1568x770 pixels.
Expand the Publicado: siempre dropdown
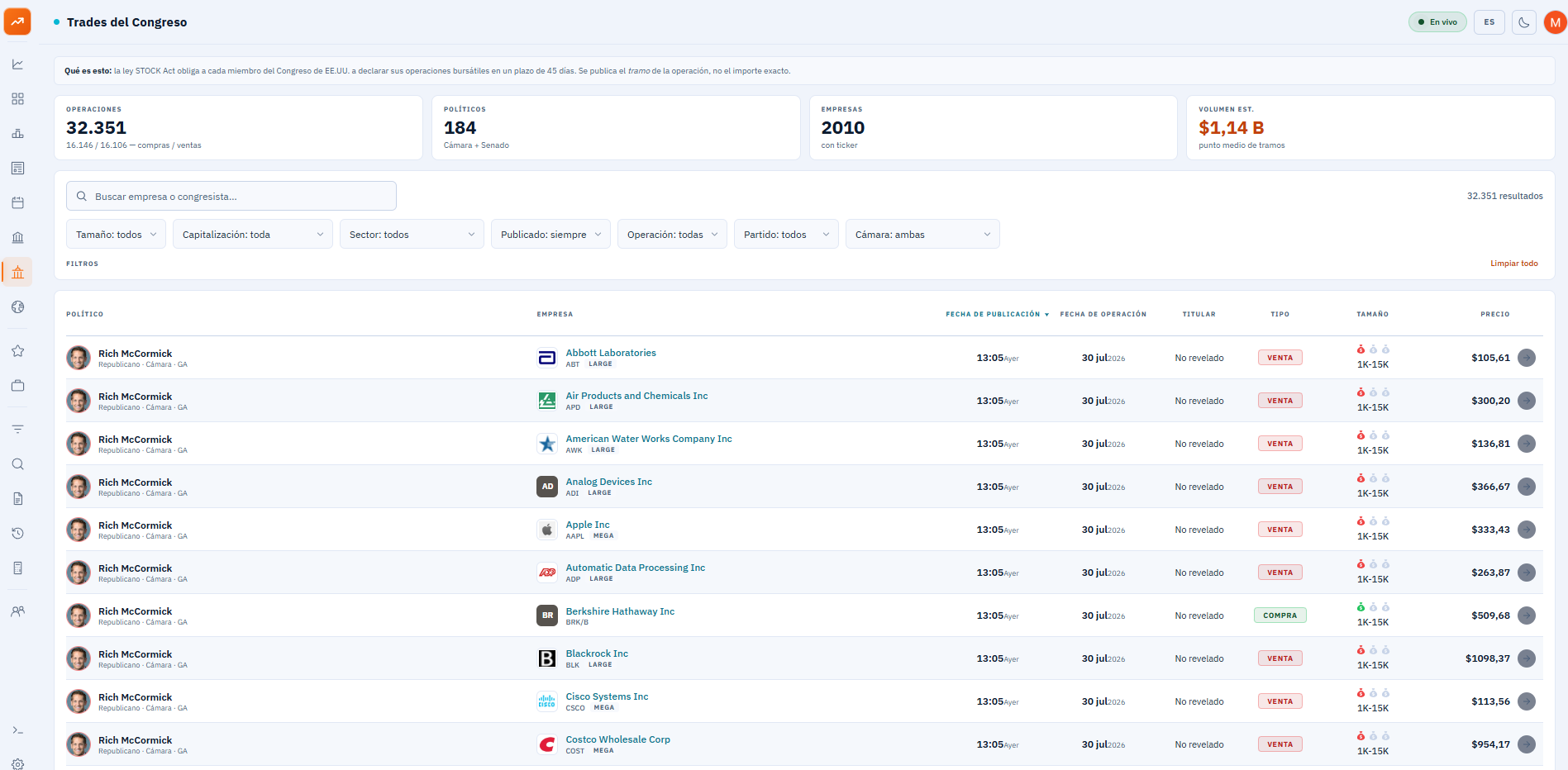coord(550,235)
